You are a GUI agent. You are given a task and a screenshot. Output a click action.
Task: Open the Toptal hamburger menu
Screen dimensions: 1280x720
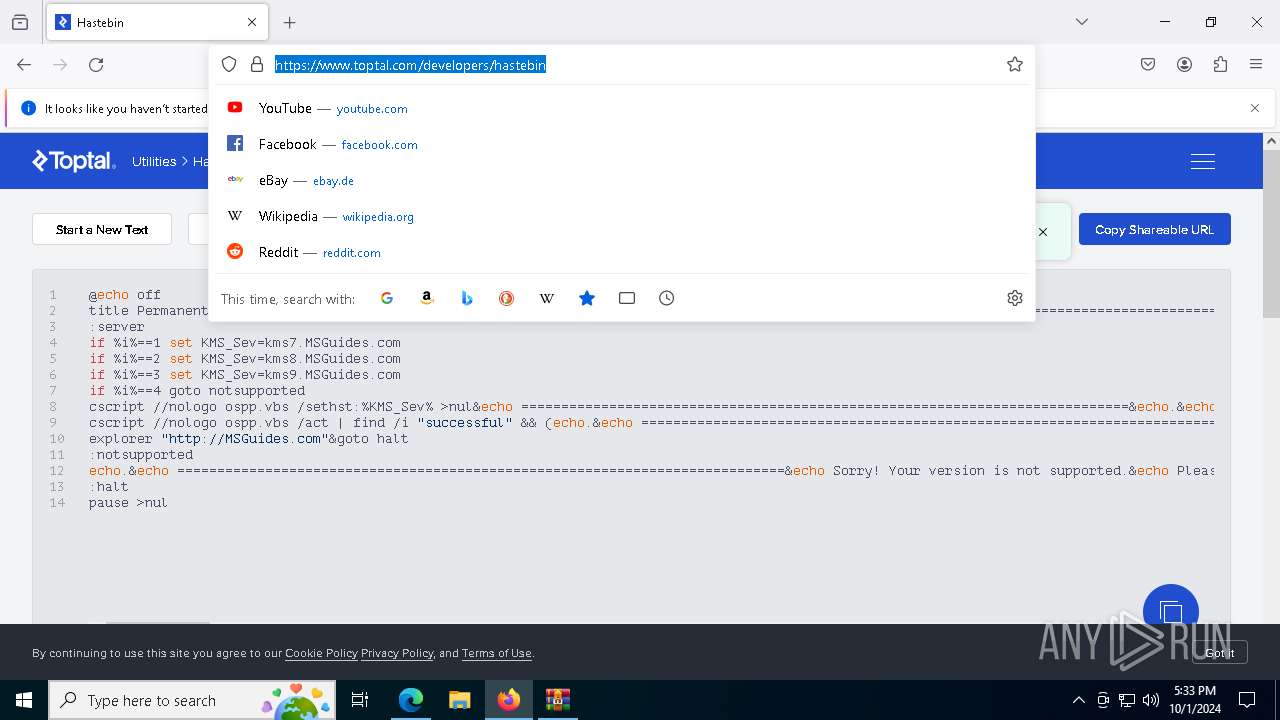(1203, 161)
